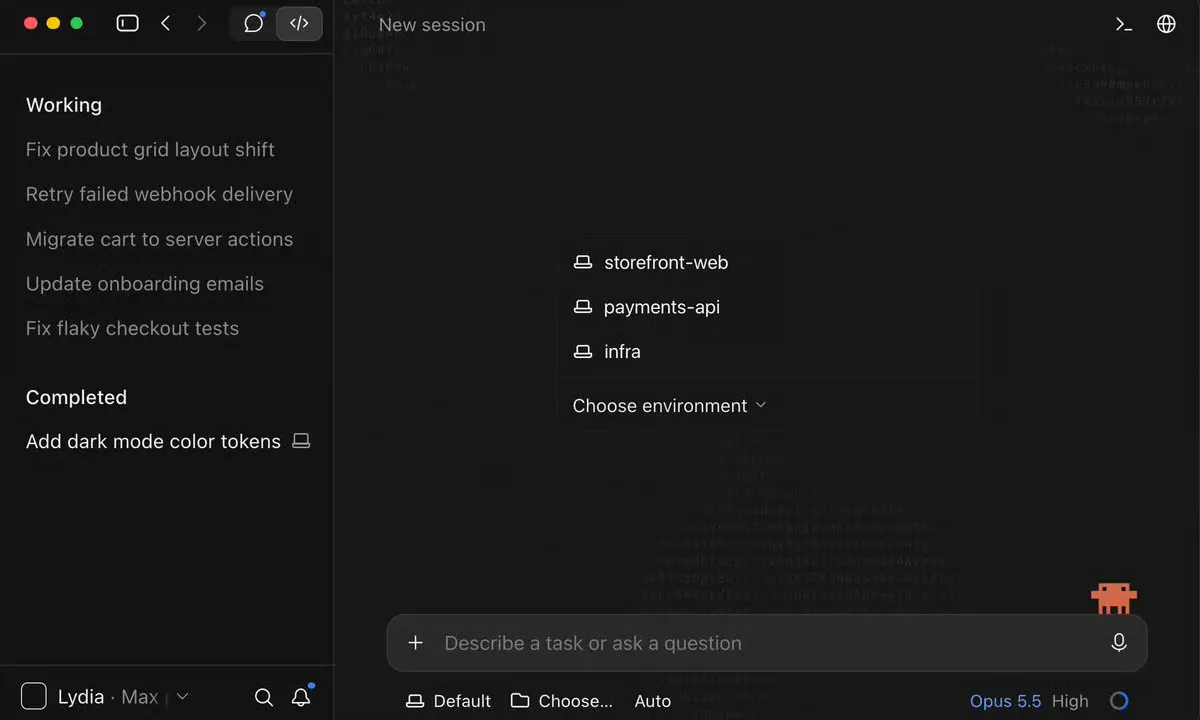
Task: Click the New session title
Action: click(x=432, y=25)
